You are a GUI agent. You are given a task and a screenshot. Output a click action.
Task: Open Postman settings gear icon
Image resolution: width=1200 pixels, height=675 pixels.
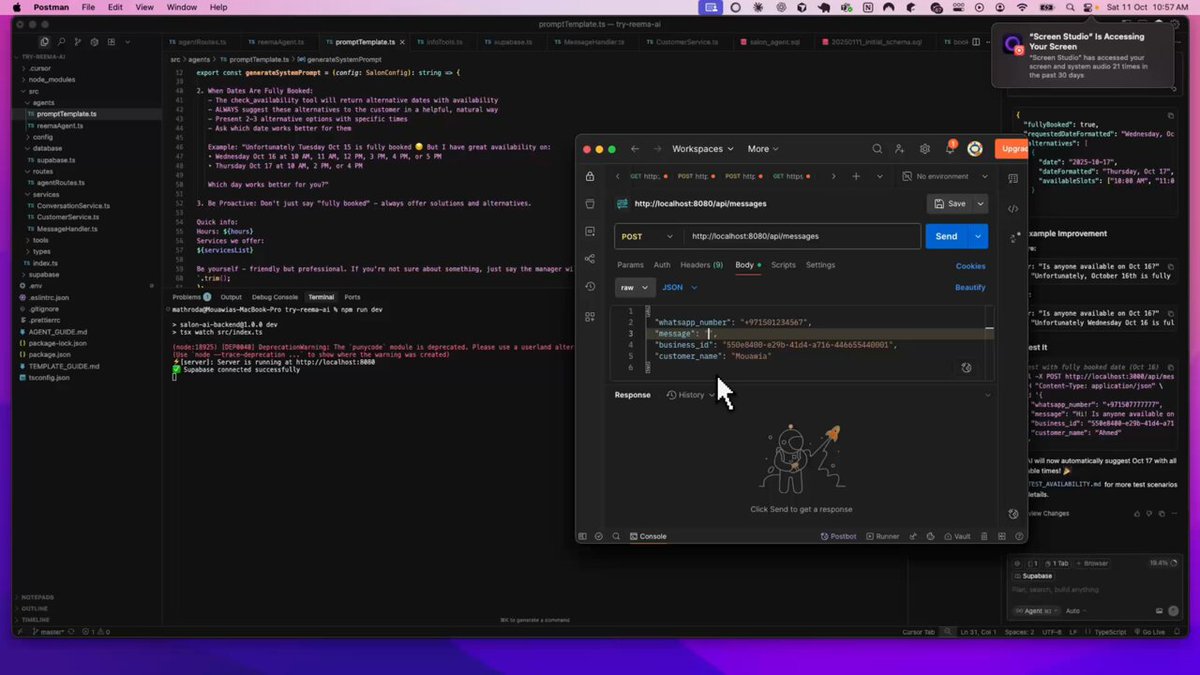tap(925, 149)
